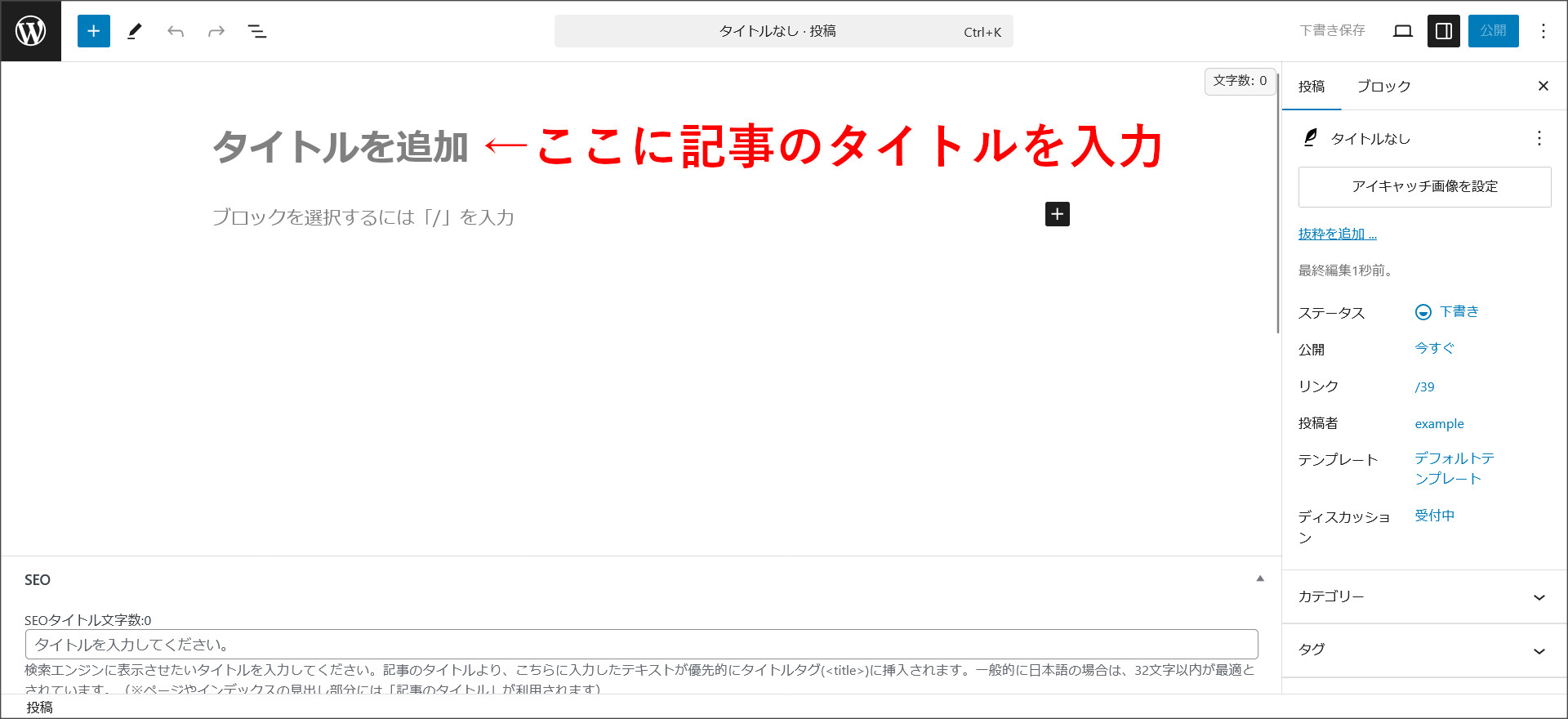This screenshot has height=719, width=1568.
Task: Select the pencil Tools icon
Action: 135,31
